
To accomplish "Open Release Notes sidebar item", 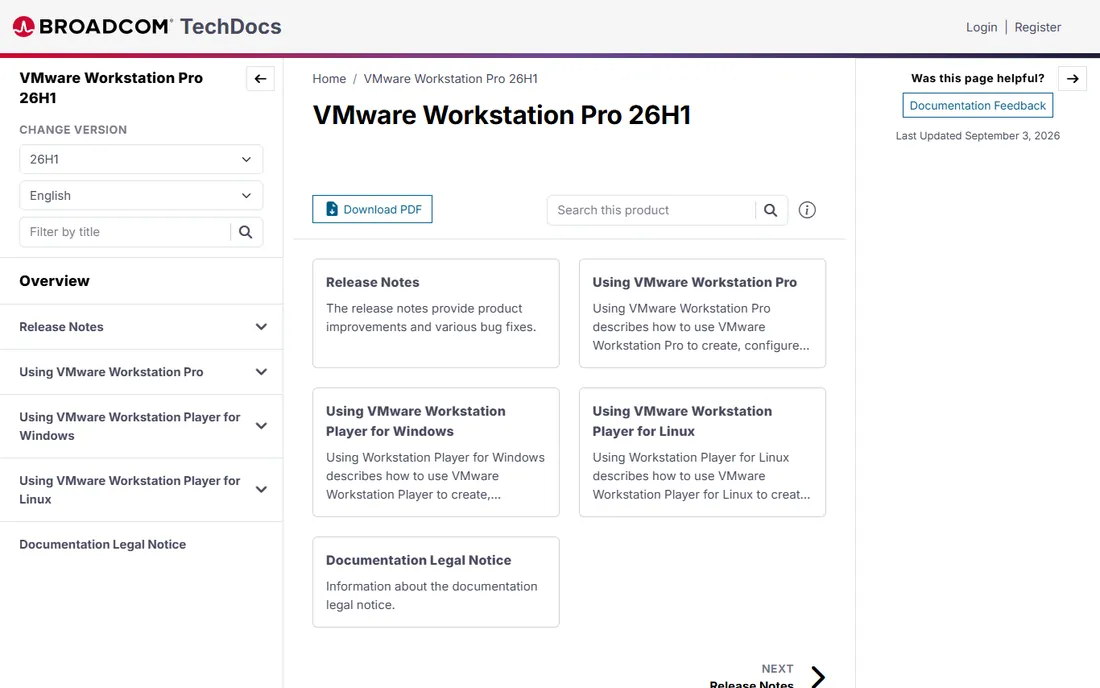I will click(x=61, y=327).
